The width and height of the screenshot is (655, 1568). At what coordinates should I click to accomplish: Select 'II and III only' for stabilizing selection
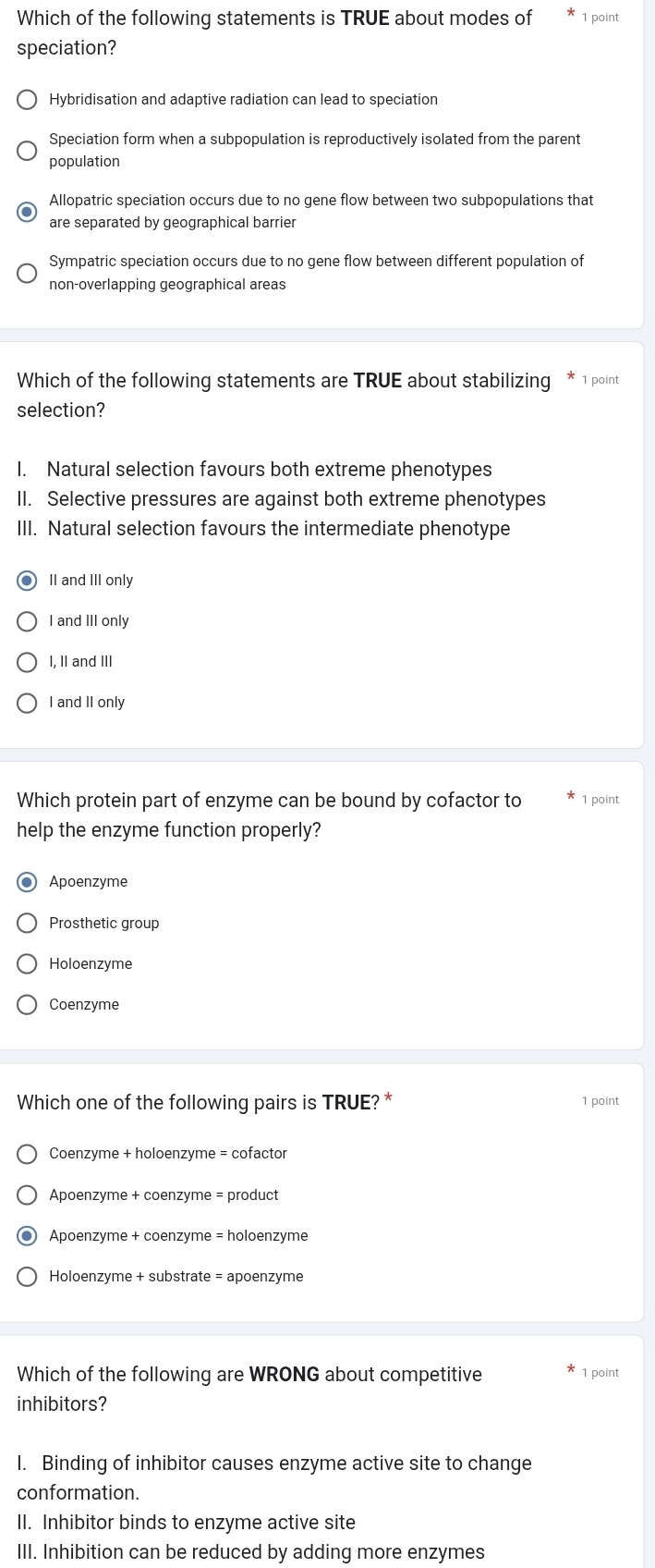[x=28, y=580]
